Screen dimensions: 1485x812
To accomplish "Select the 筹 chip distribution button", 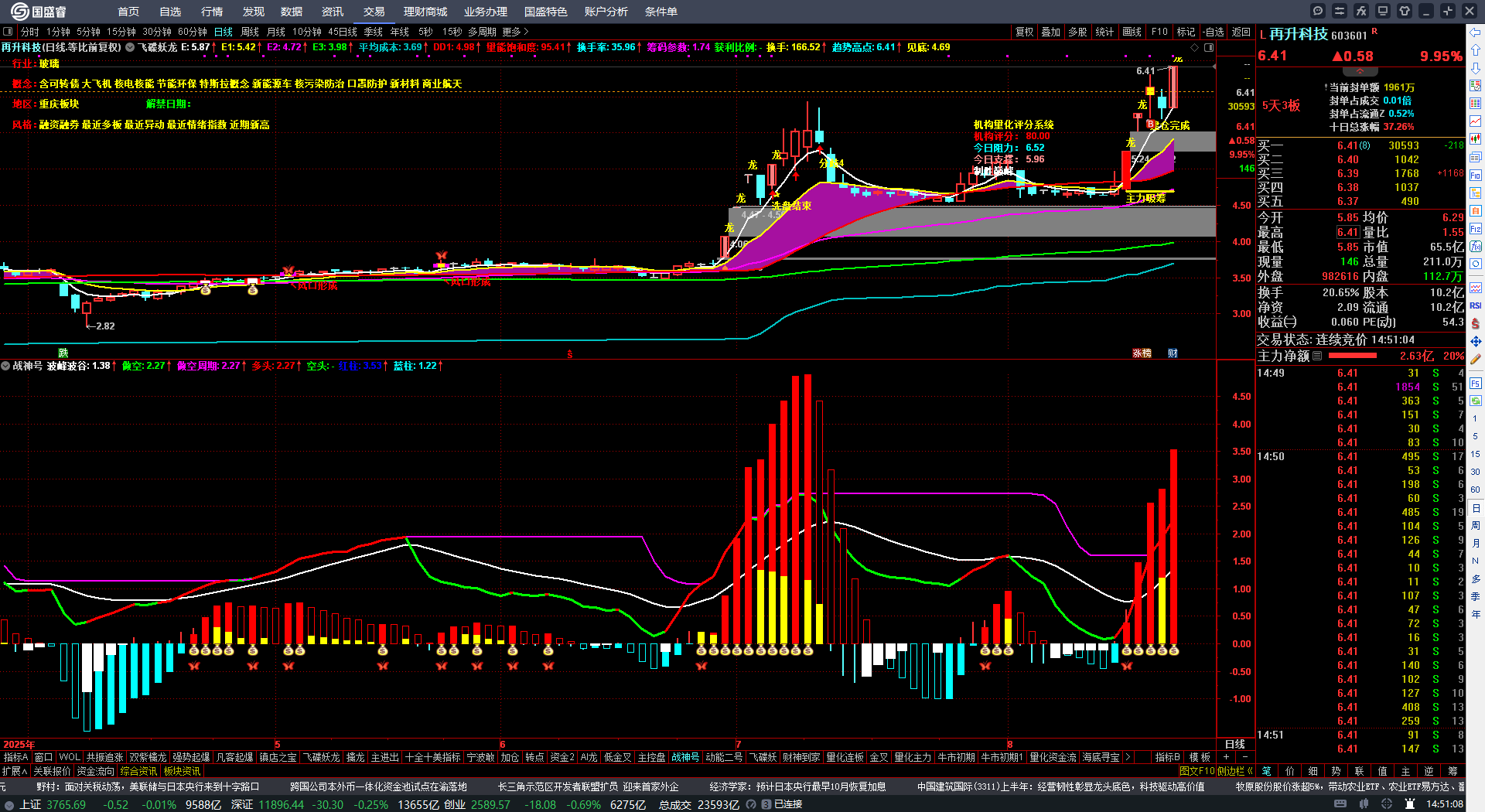I will point(1453,771).
